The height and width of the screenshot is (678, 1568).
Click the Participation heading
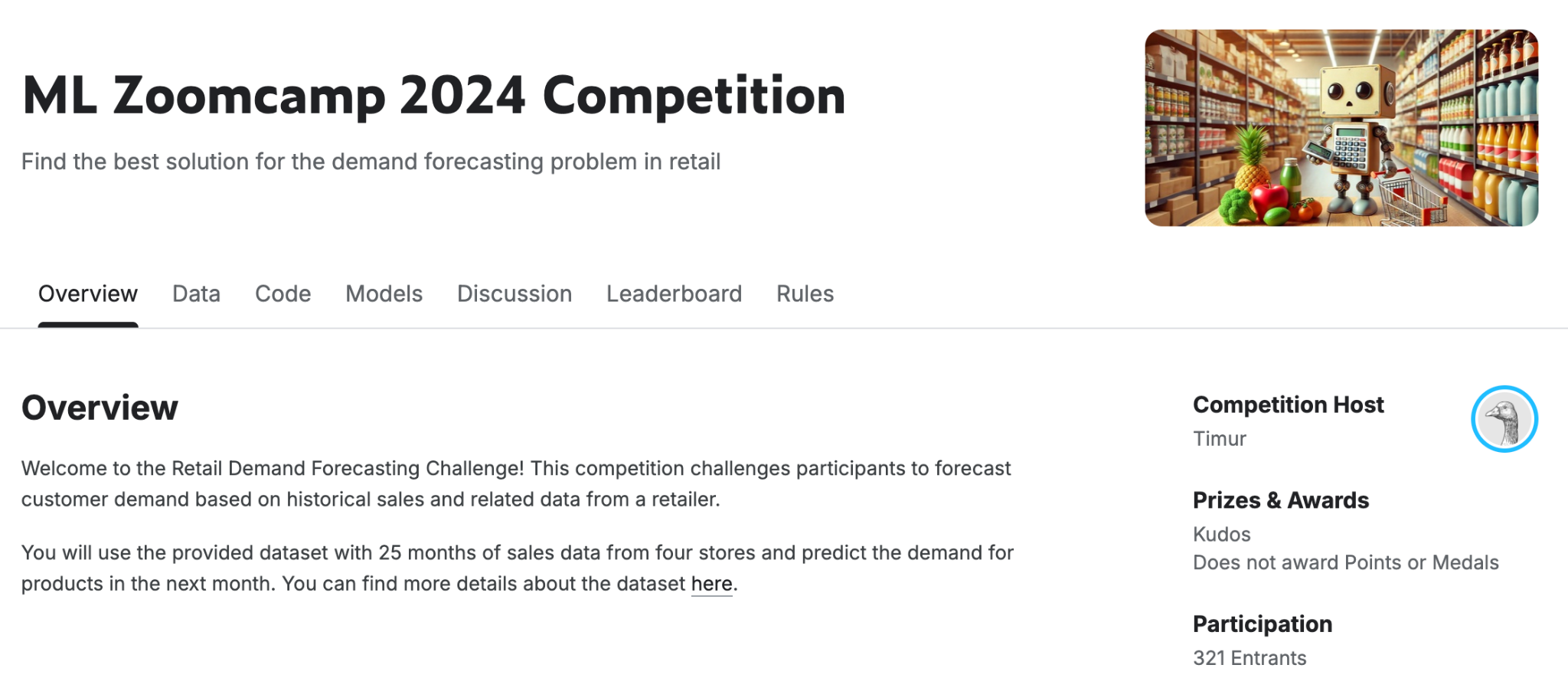pos(1263,624)
